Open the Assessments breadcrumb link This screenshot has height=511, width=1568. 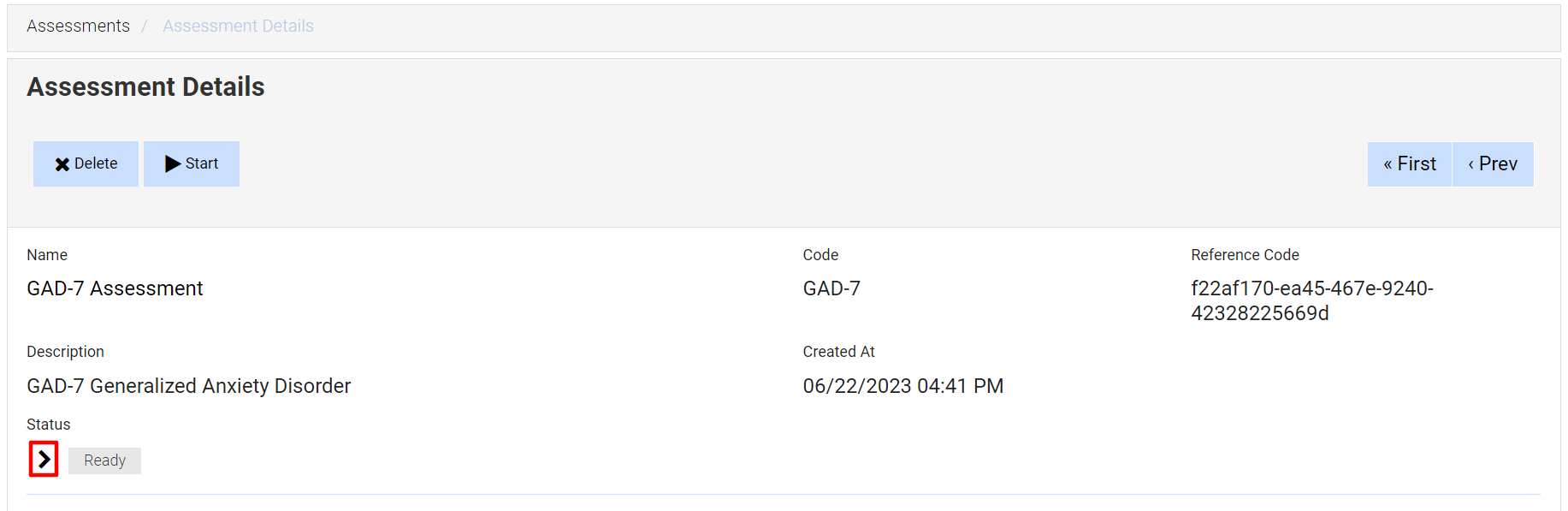pos(78,26)
